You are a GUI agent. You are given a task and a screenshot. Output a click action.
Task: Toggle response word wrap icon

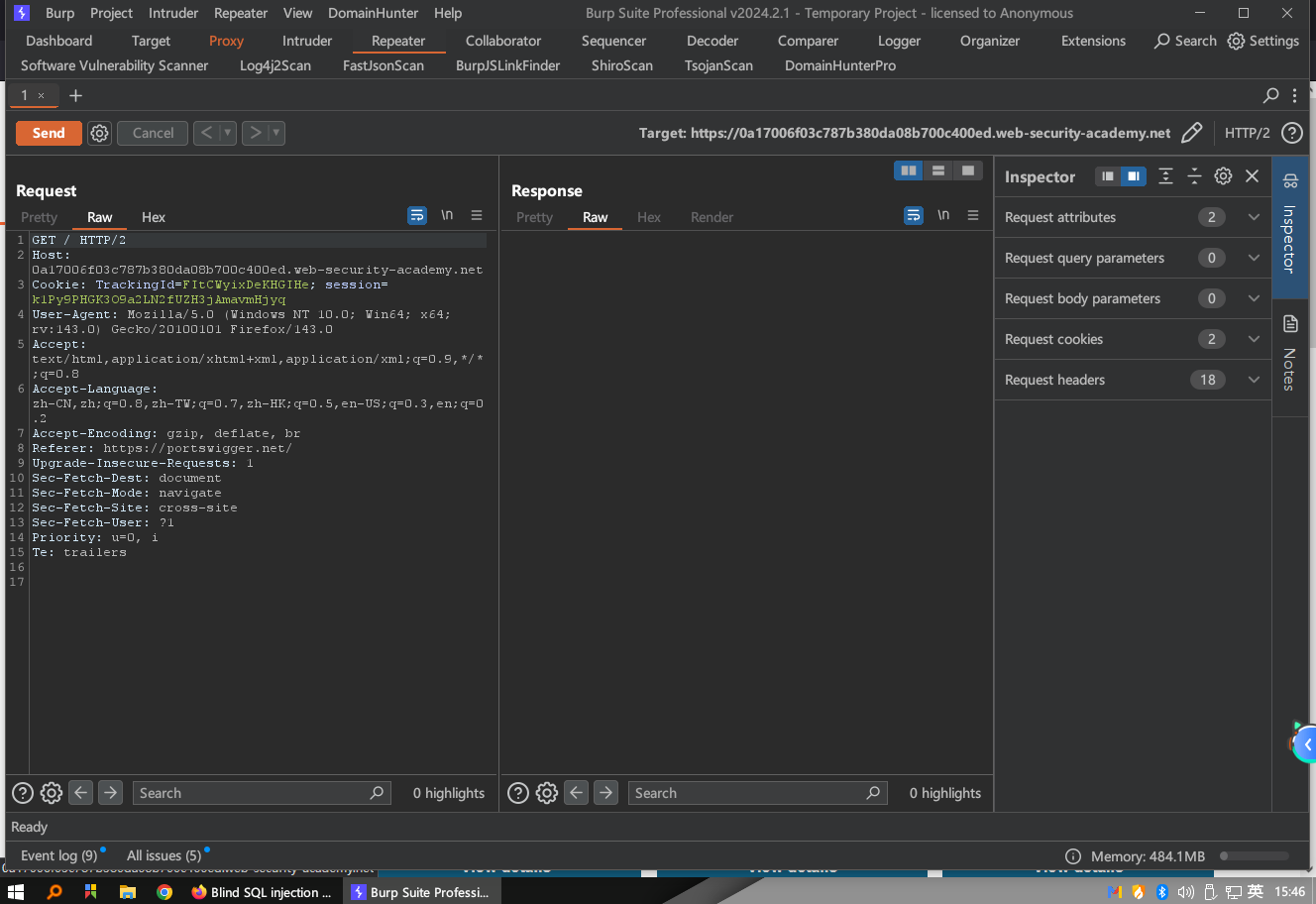914,215
